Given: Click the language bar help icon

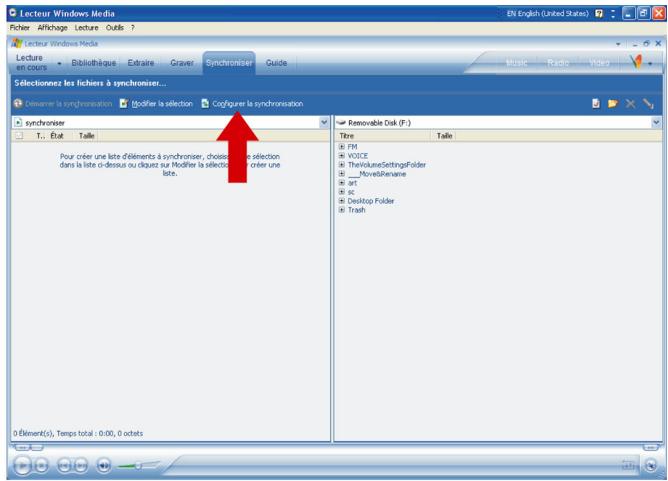Looking at the screenshot, I should (x=599, y=14).
